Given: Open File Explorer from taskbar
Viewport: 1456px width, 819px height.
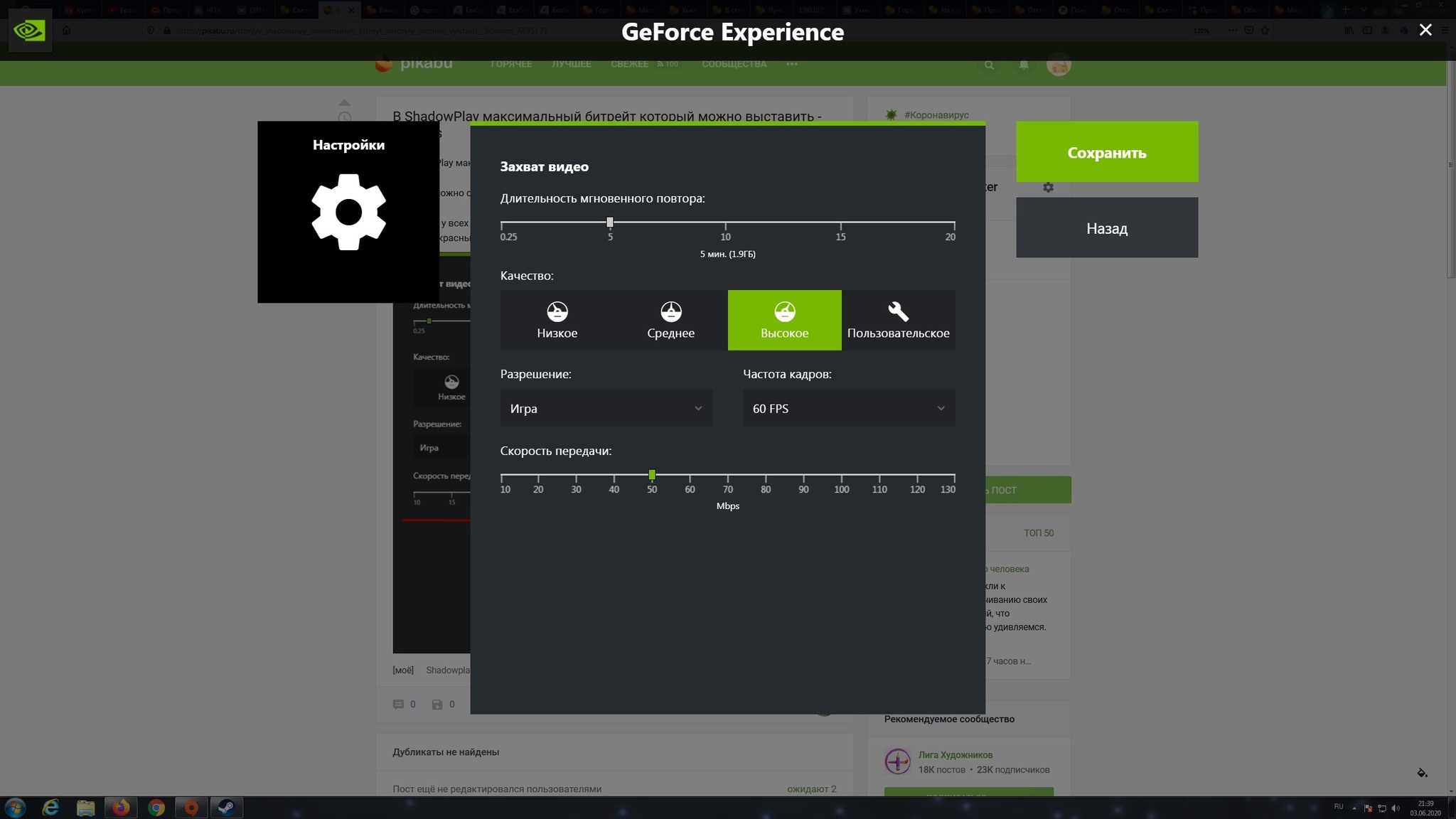Looking at the screenshot, I should coord(85,808).
